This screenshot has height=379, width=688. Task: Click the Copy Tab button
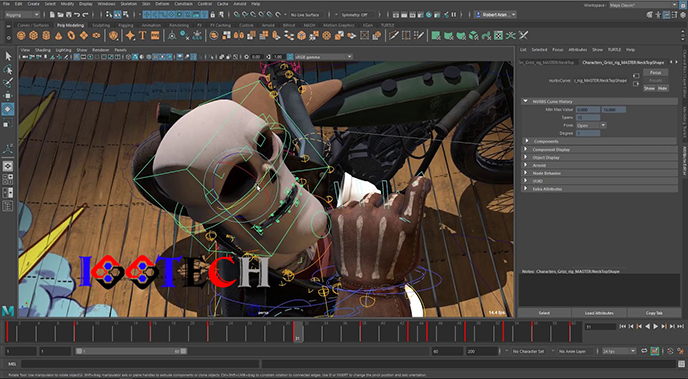[x=654, y=313]
